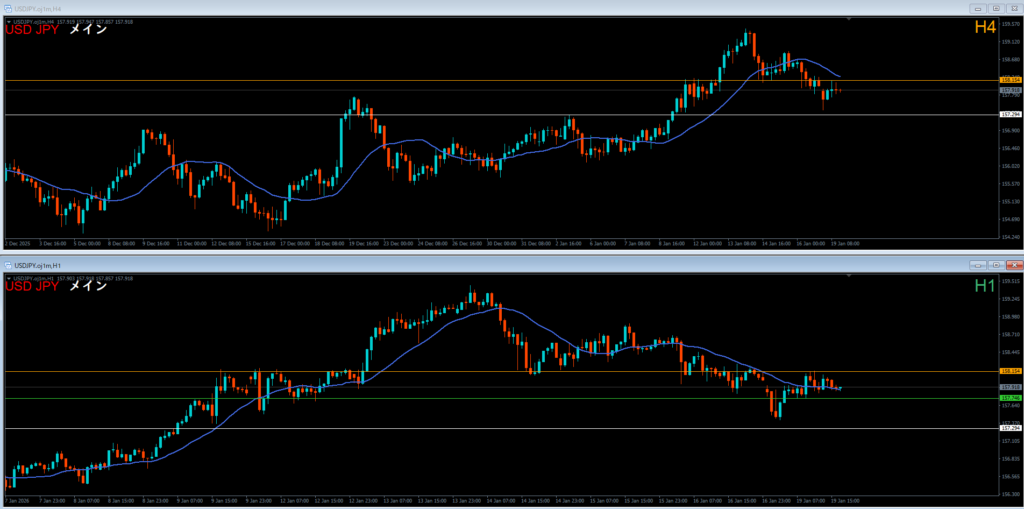Click the green 157.746 price label on H1
Viewport: 1024px width, 509px height.
[1010, 398]
